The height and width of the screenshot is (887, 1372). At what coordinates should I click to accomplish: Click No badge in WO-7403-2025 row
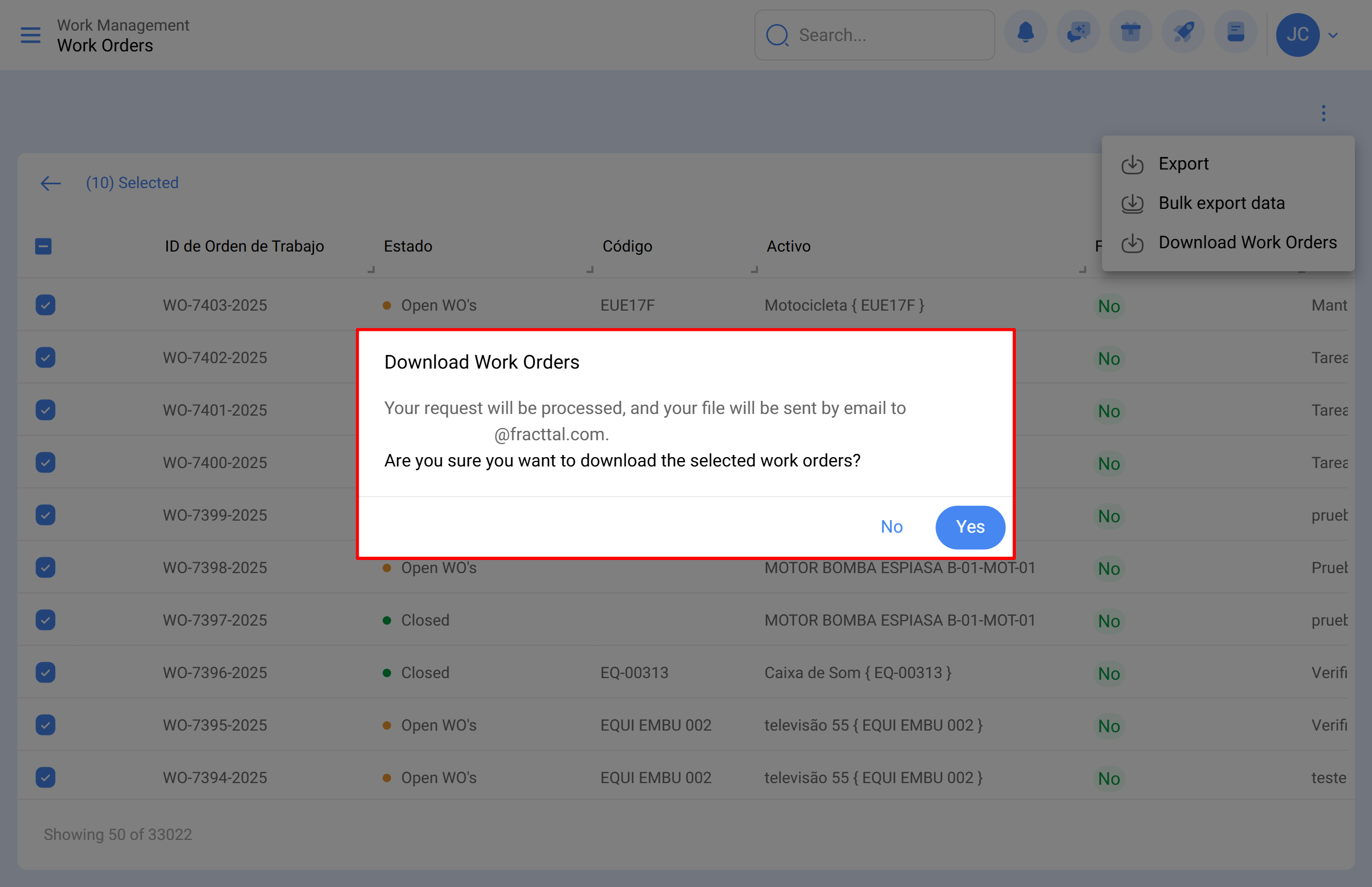(x=1109, y=306)
